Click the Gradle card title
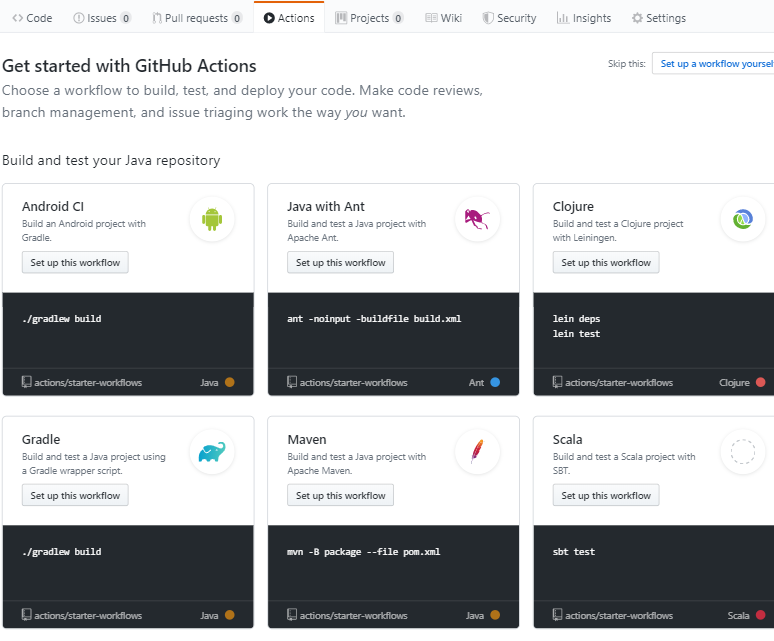The height and width of the screenshot is (641, 774). (x=41, y=439)
